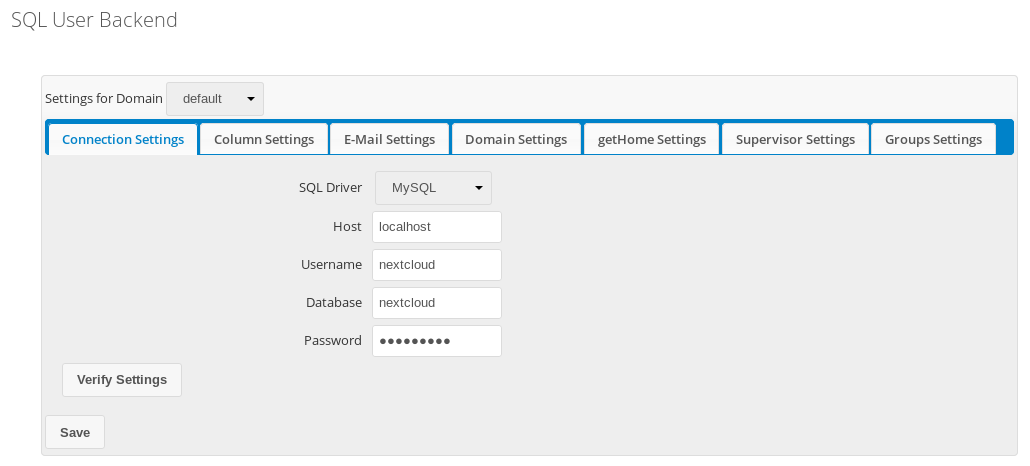Click the "SQL Driver" label text
The image size is (1030, 466).
(x=330, y=188)
